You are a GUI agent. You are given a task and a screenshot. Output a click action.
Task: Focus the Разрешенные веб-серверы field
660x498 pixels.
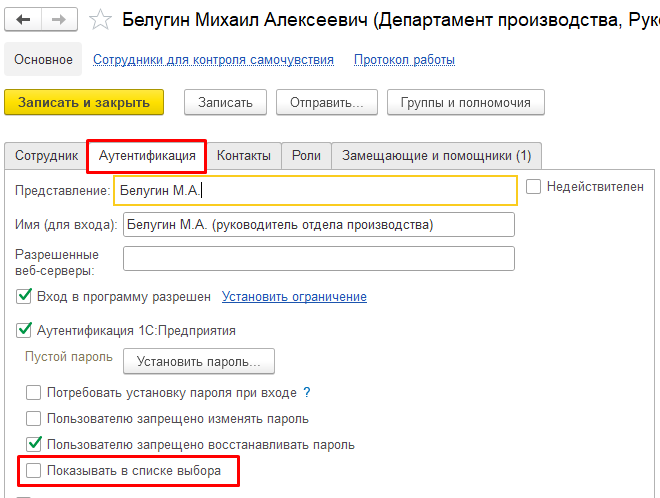pyautogui.click(x=319, y=258)
